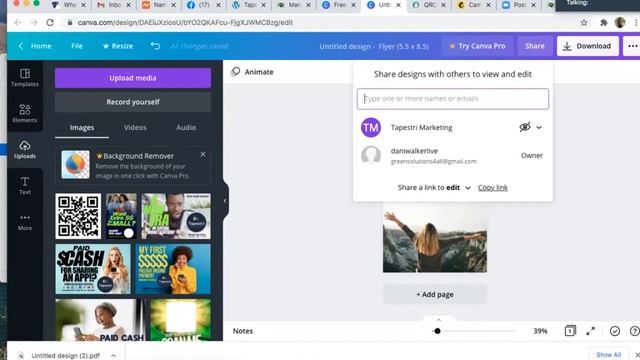Go back with Home chevron
Screen dimensions: 640x360
pyautogui.click(x=20, y=46)
